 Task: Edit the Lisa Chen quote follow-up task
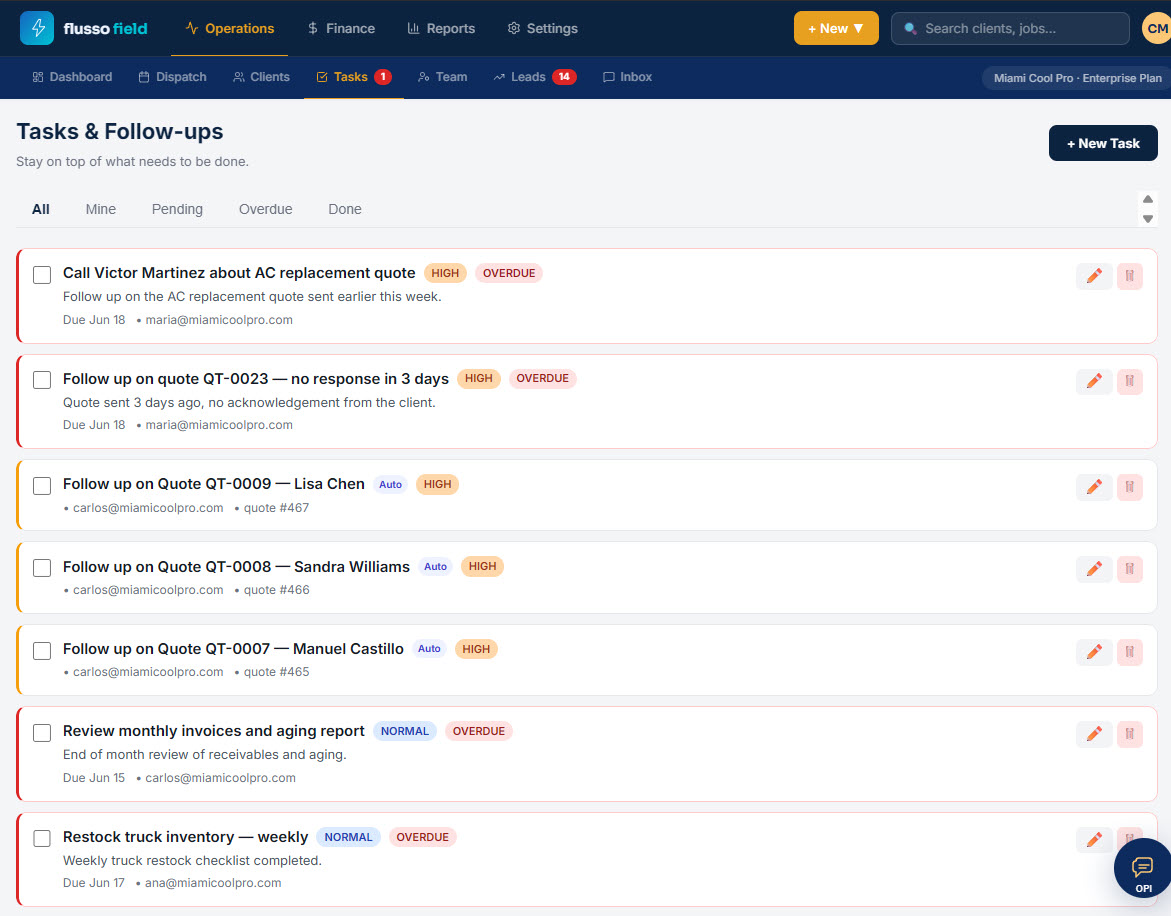[x=1094, y=487]
